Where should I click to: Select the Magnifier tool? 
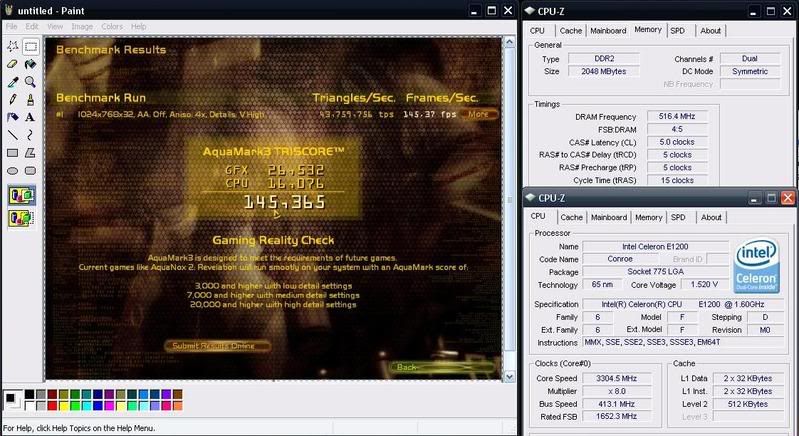click(31, 82)
